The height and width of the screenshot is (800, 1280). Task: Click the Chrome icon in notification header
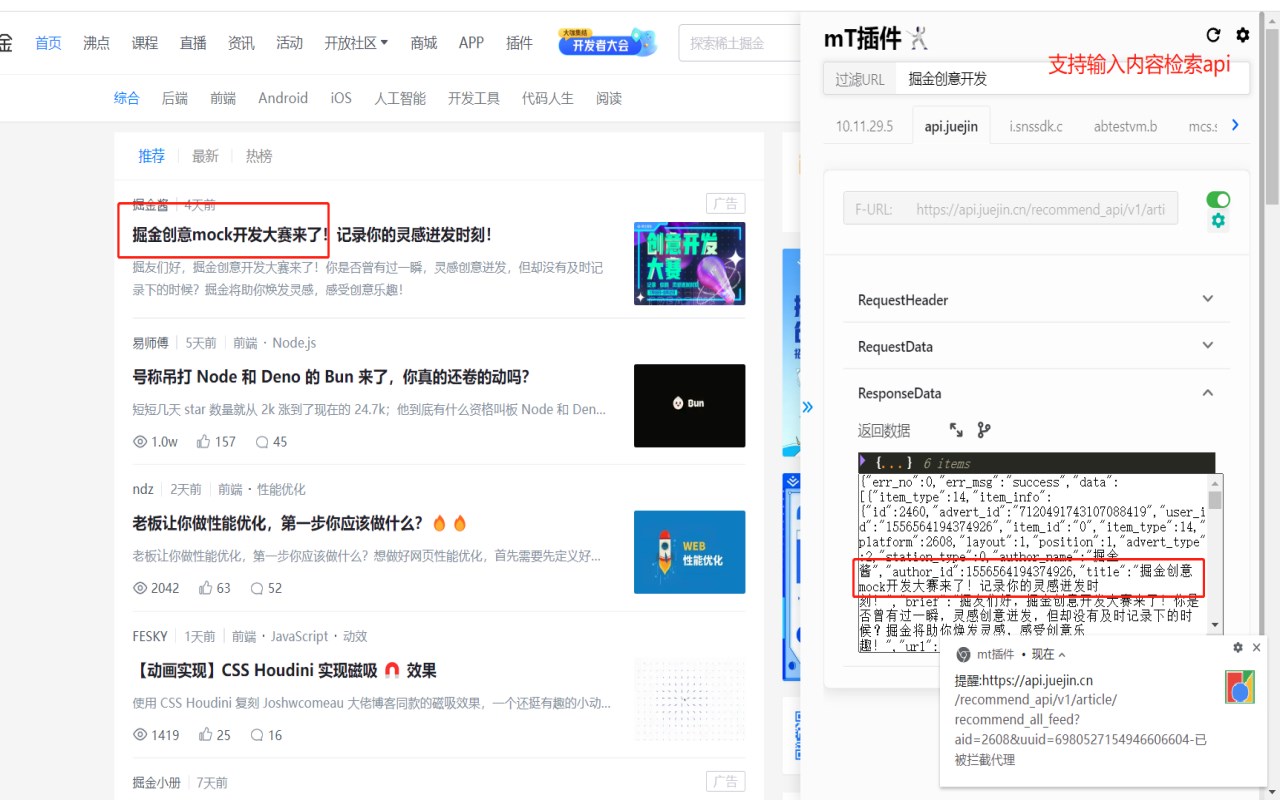click(964, 654)
